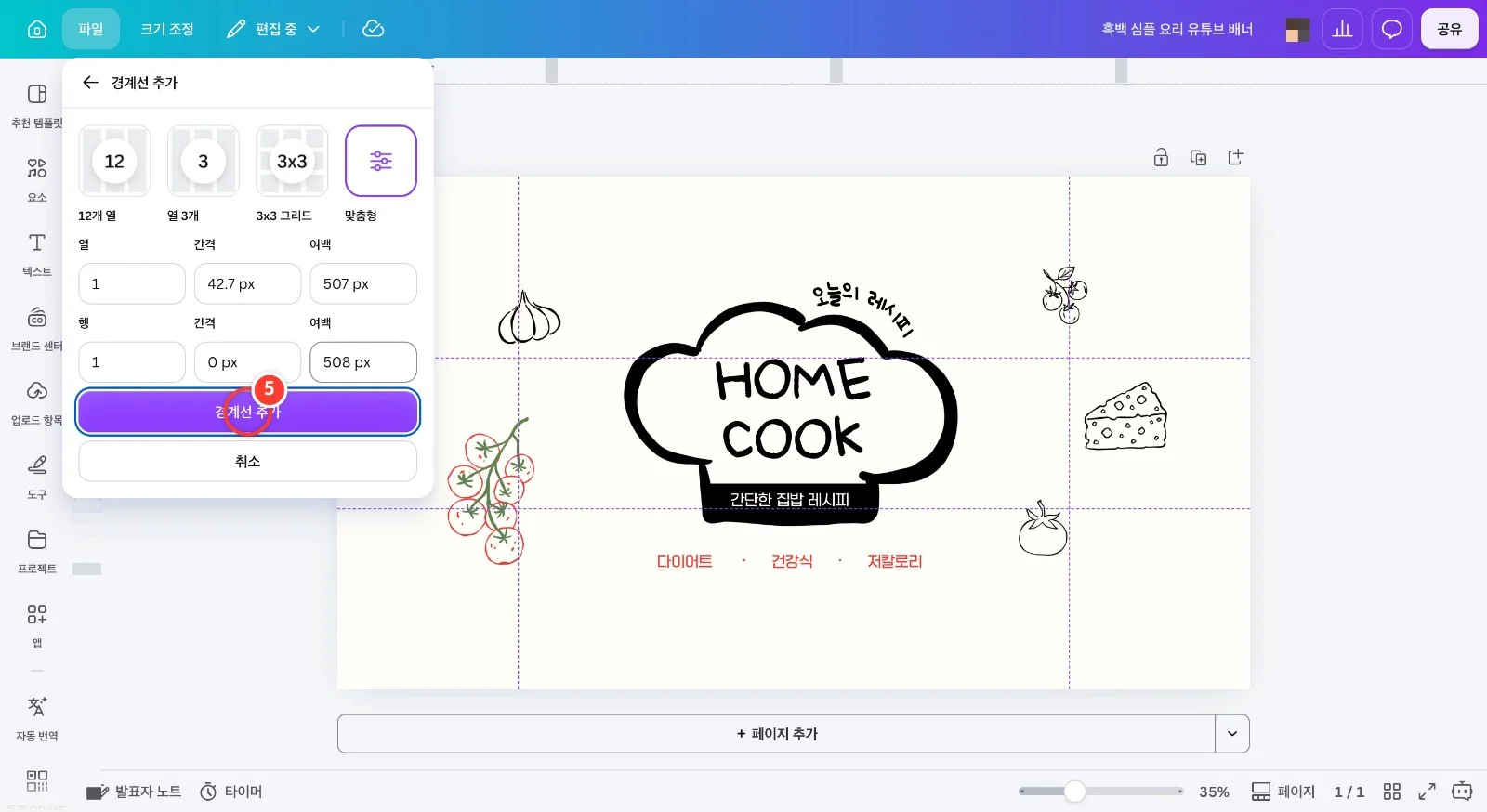Expand the 편집 중 mode dropdown
Screen dimensions: 1487x812
274,29
